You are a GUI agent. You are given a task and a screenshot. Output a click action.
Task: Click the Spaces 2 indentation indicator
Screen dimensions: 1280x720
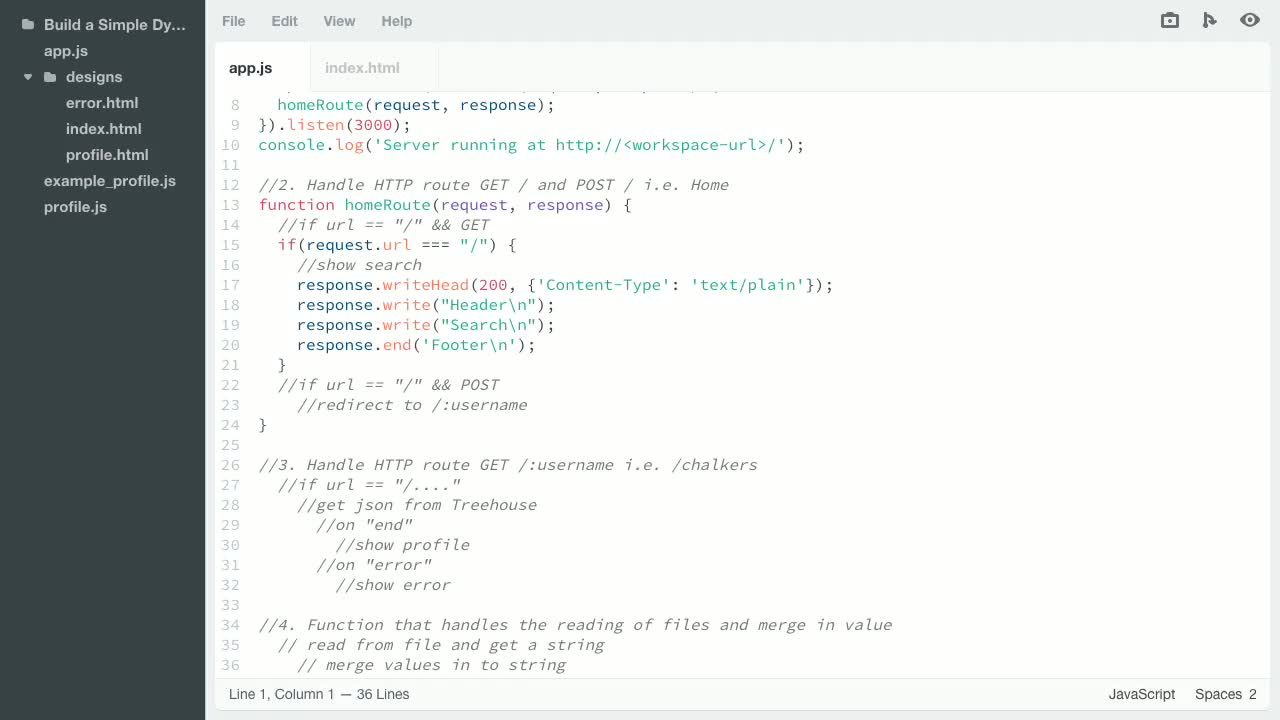[1224, 694]
